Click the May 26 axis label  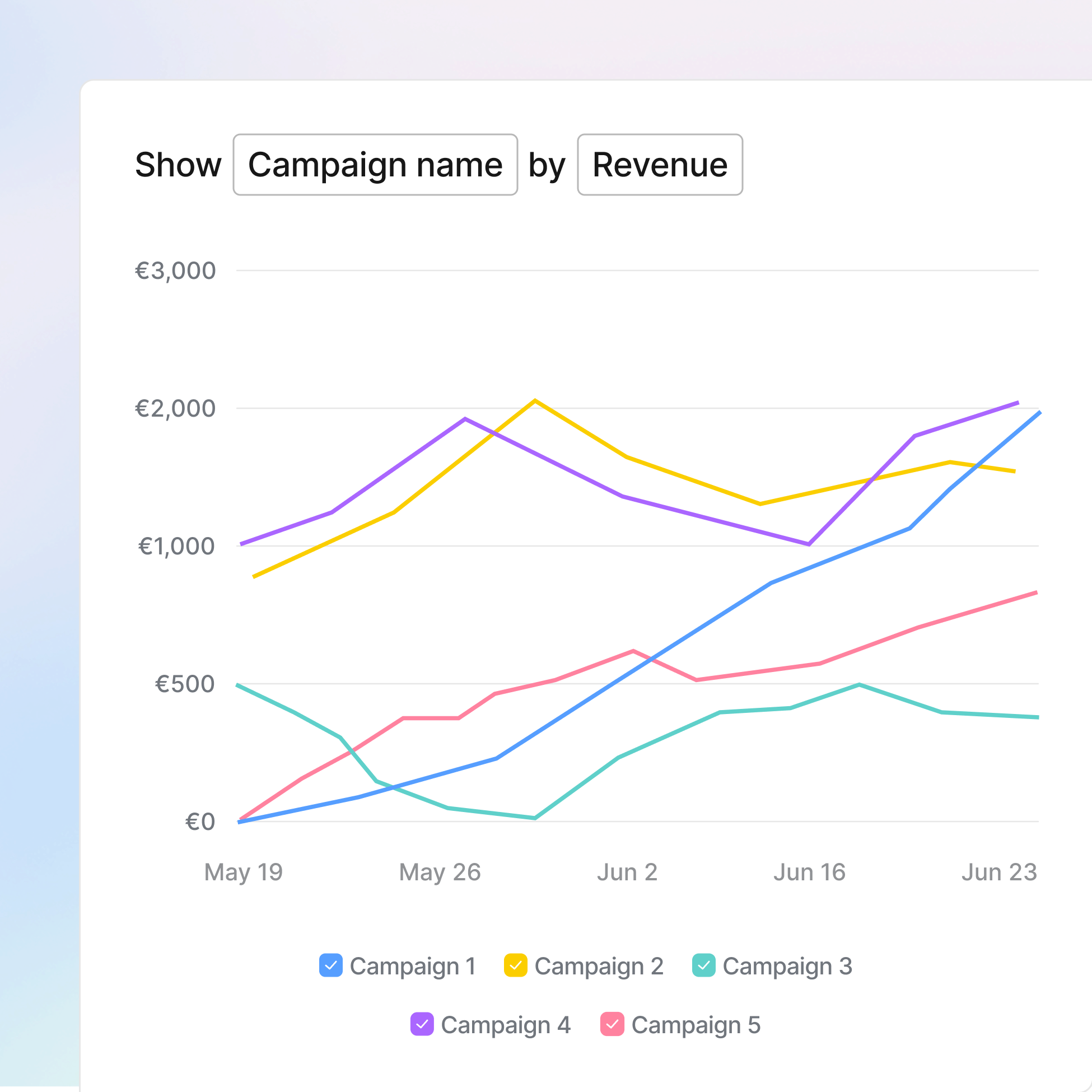pos(440,873)
